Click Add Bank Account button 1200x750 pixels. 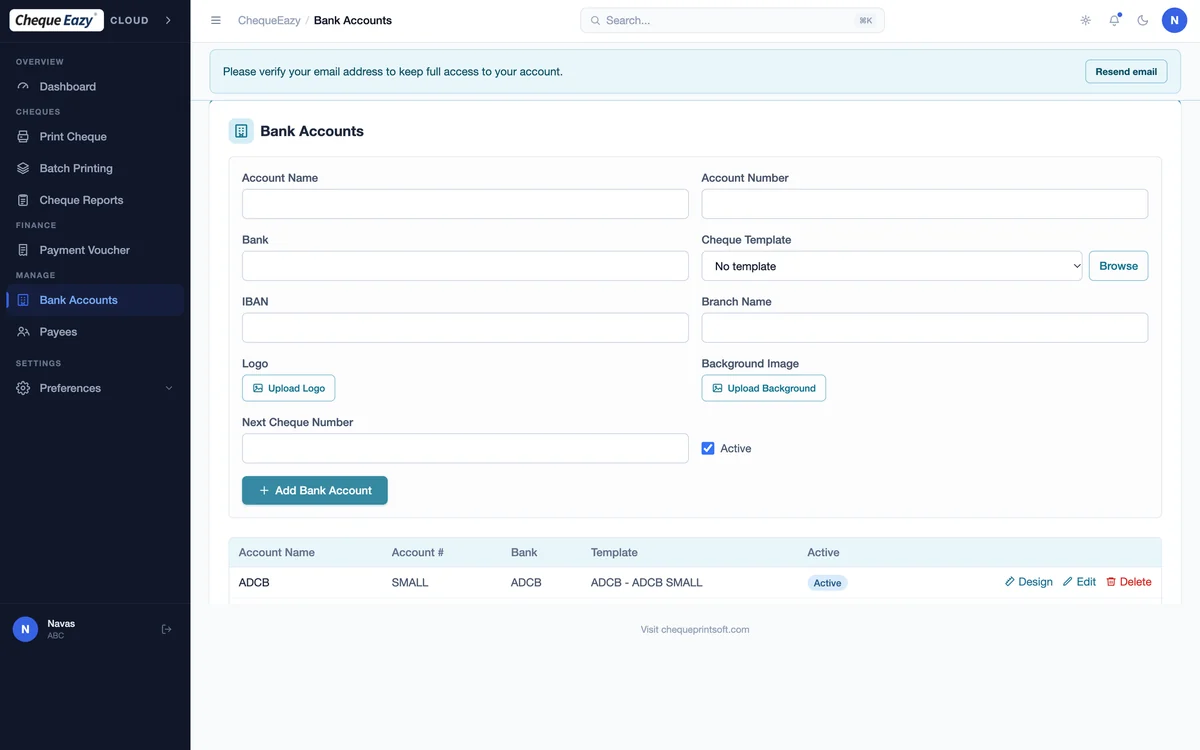coord(315,491)
